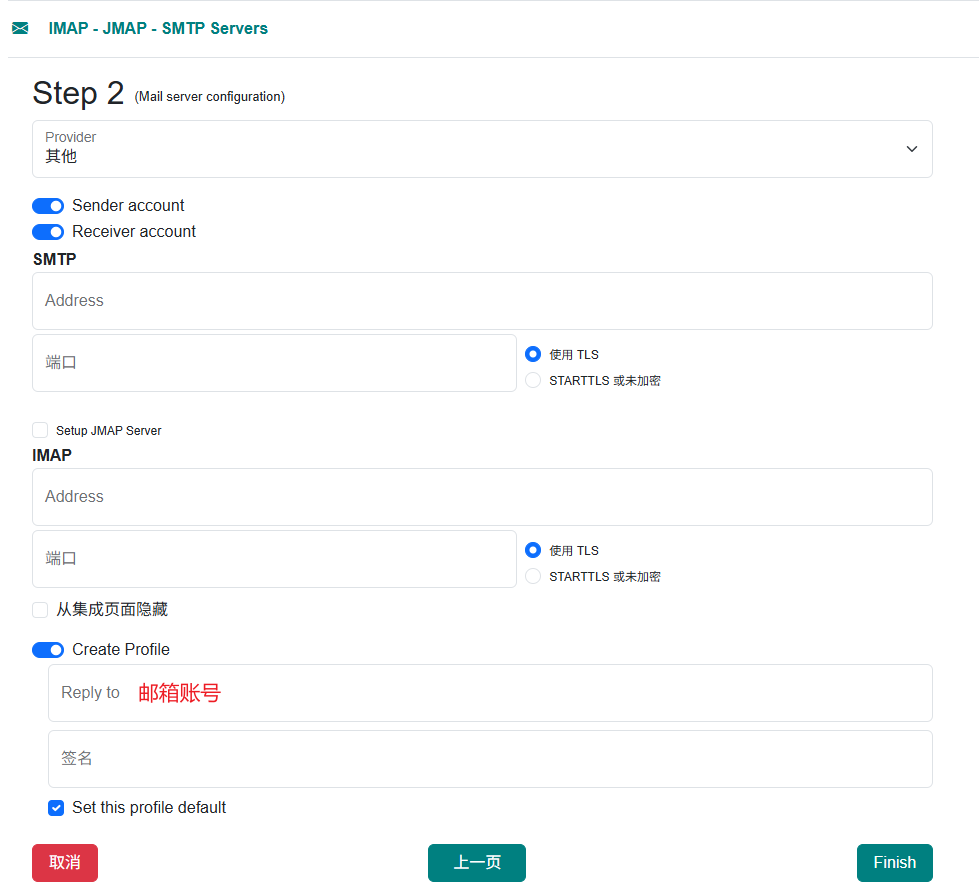Enable the Setup JMAP Server checkbox
The image size is (979, 892).
click(39, 429)
